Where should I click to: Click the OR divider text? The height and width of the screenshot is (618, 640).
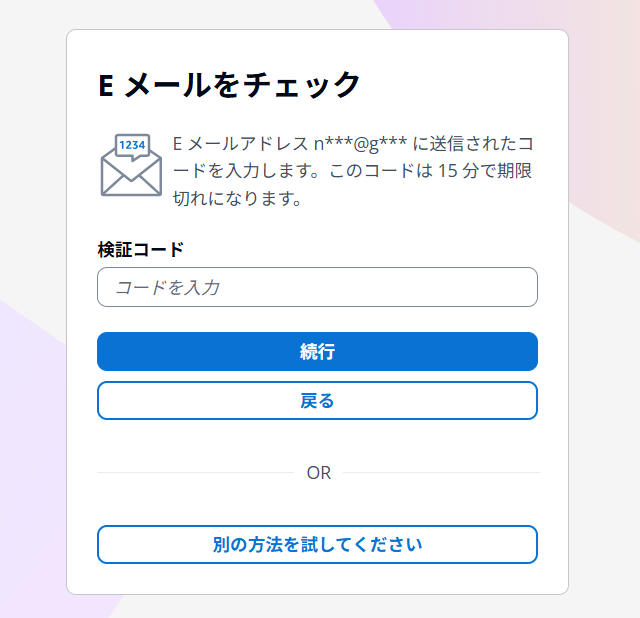coord(318,473)
